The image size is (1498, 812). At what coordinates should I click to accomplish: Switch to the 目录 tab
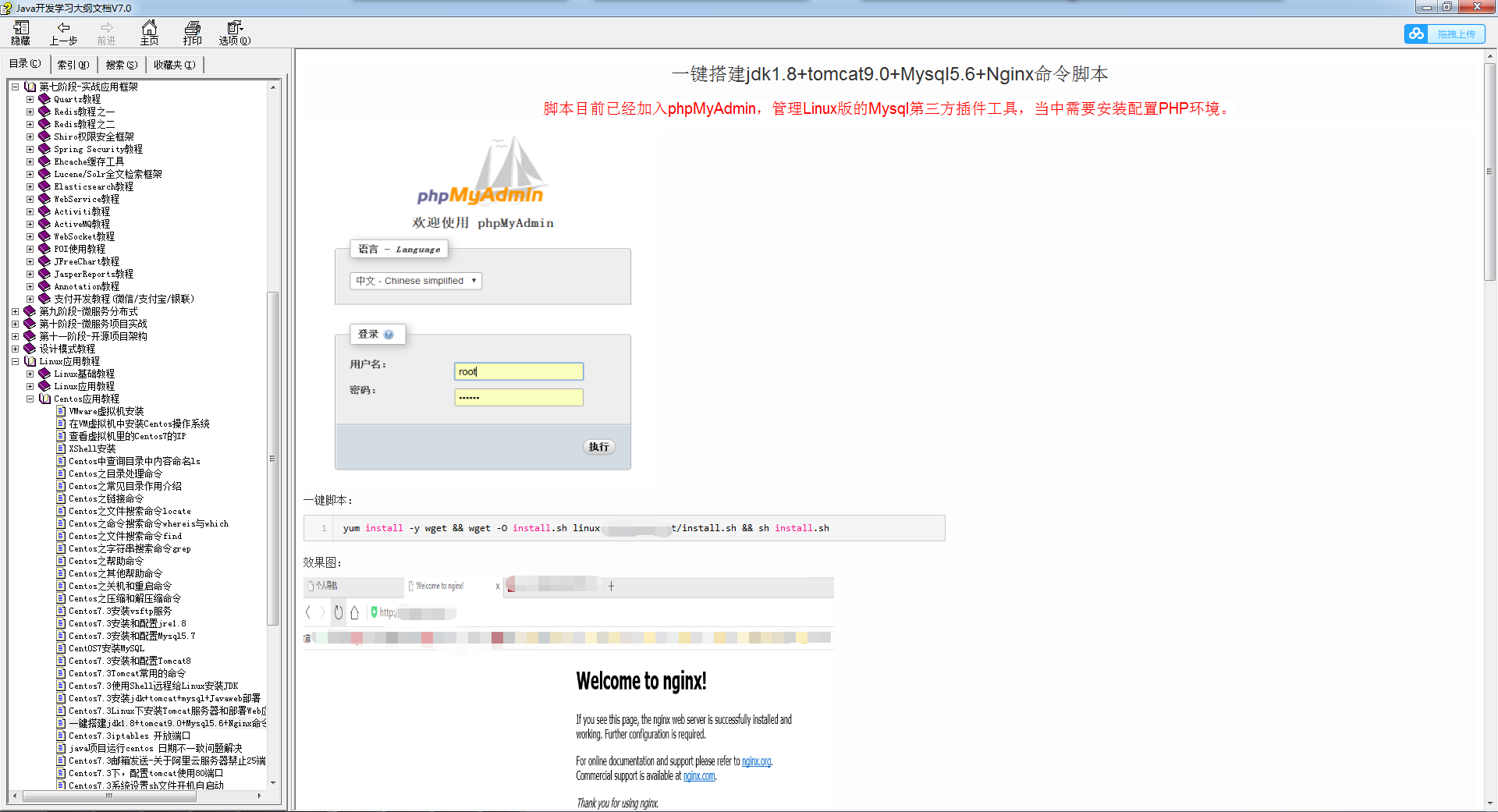point(25,64)
